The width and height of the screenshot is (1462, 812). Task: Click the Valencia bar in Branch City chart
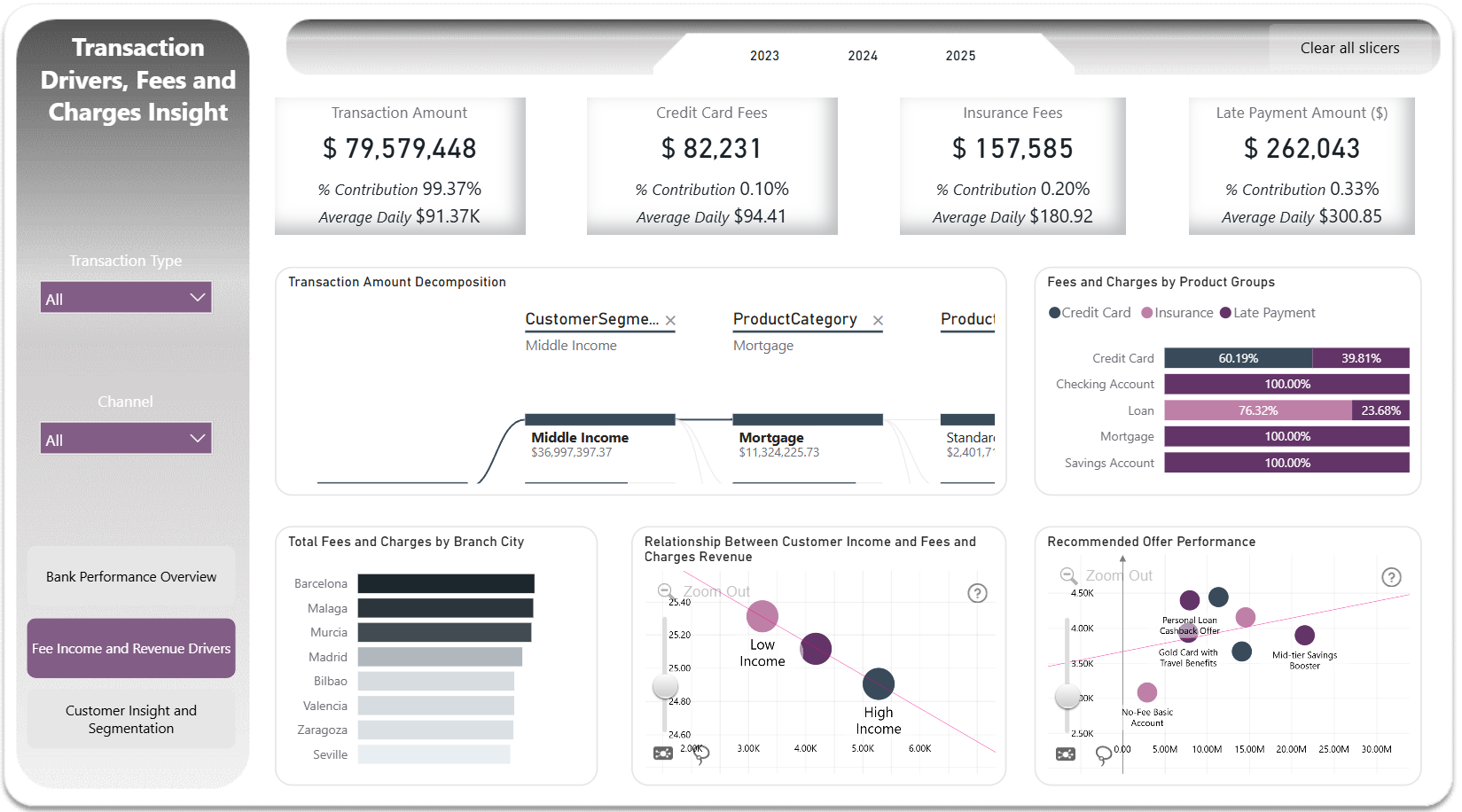(436, 706)
